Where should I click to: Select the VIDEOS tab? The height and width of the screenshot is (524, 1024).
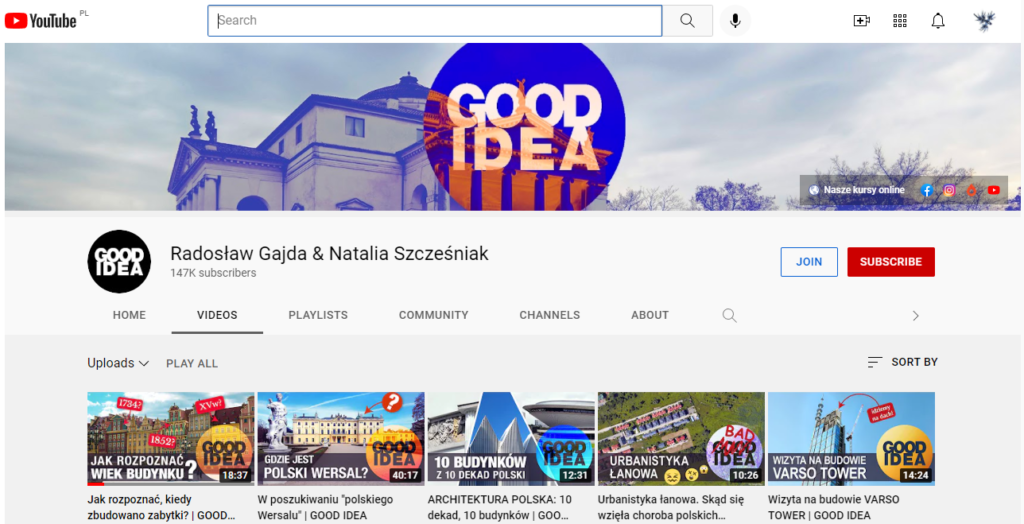217,315
